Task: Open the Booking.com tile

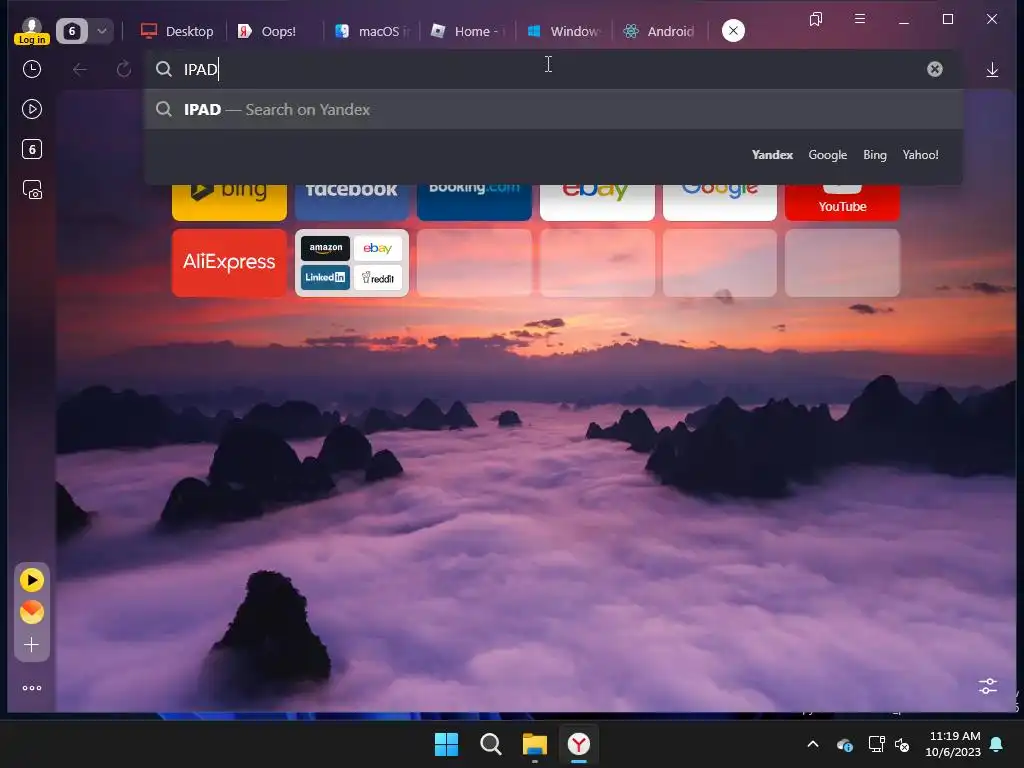Action: [474, 202]
